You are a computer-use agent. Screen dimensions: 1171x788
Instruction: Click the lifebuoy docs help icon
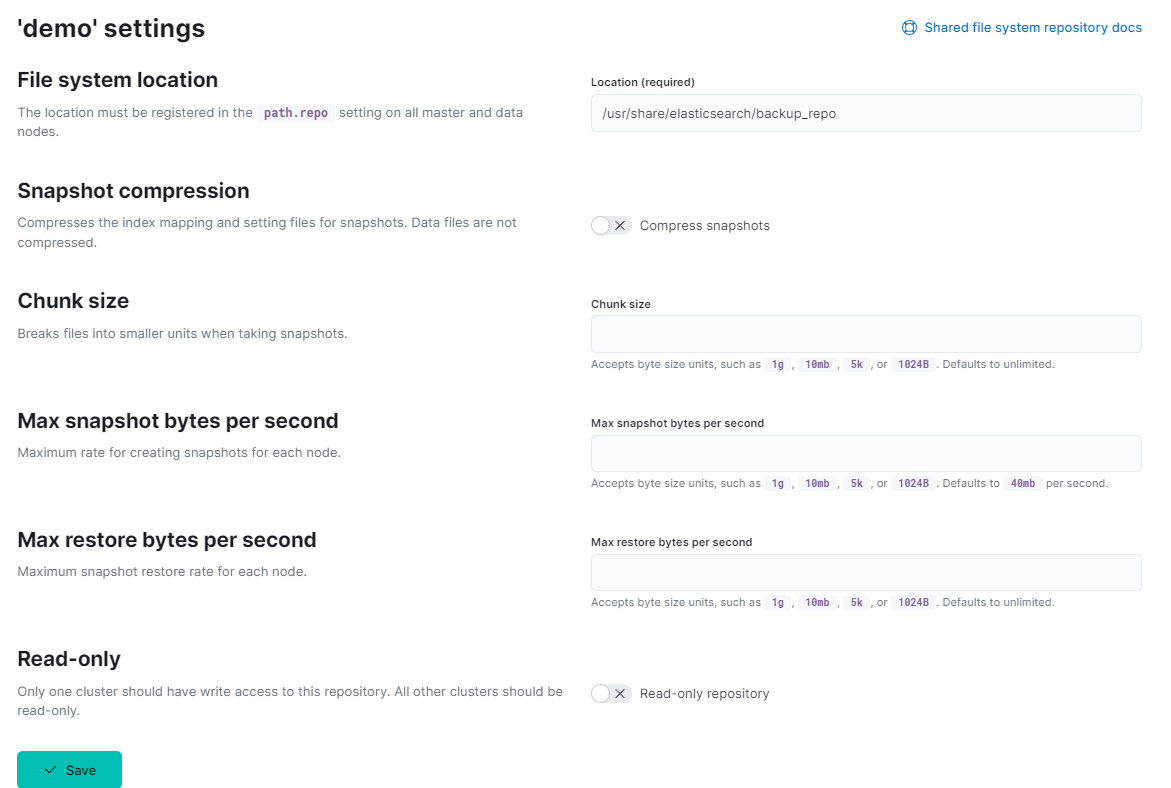[x=909, y=28]
